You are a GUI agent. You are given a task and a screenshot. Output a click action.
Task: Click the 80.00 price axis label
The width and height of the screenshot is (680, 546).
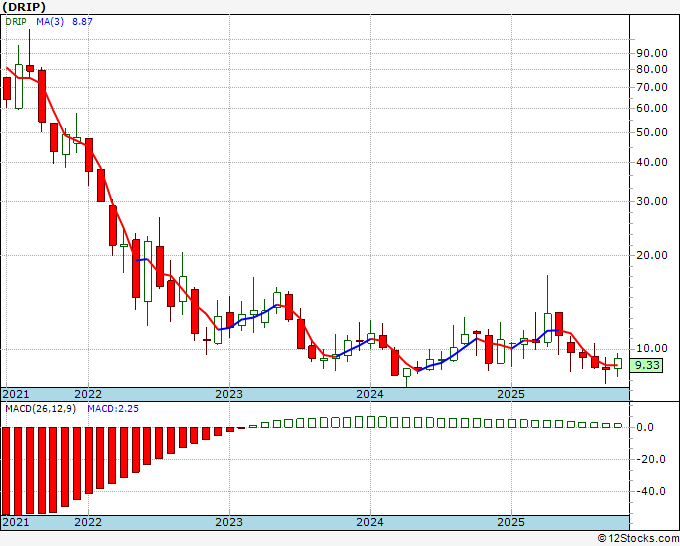(x=652, y=69)
